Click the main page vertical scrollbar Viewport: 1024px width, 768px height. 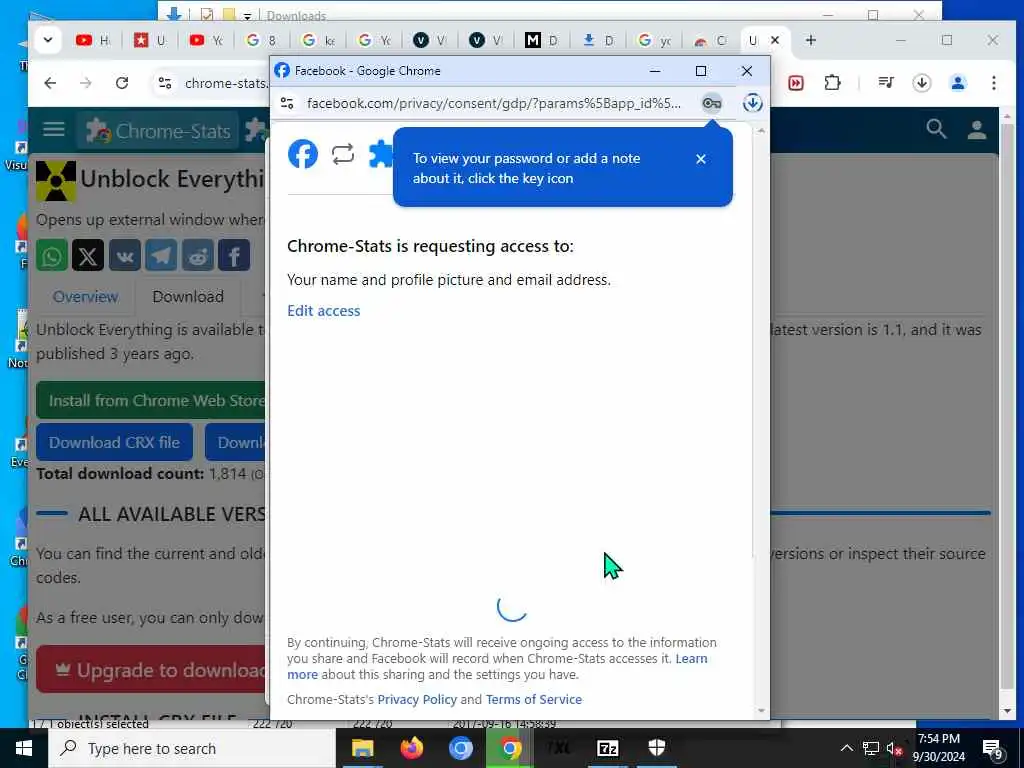(1006, 405)
